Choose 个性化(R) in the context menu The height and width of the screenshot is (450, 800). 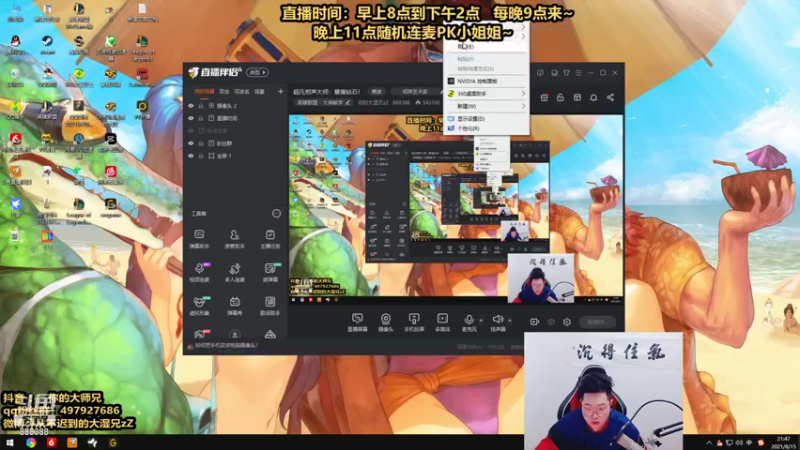pyautogui.click(x=487, y=128)
